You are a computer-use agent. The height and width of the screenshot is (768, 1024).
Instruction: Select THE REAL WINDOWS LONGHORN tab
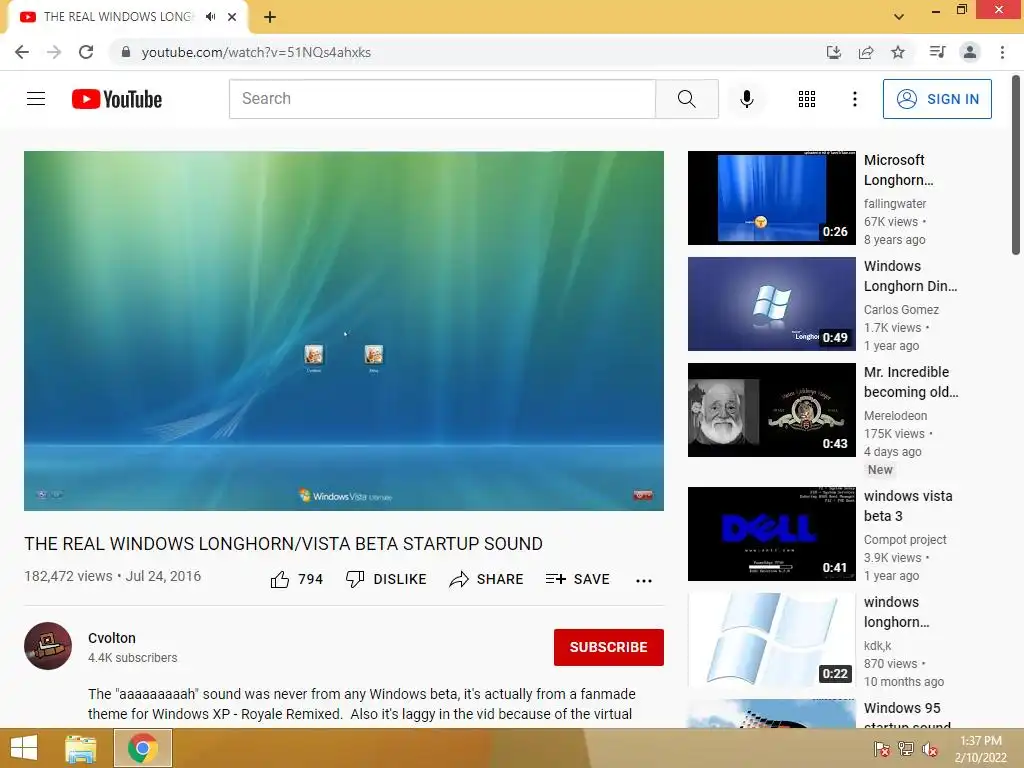click(118, 17)
